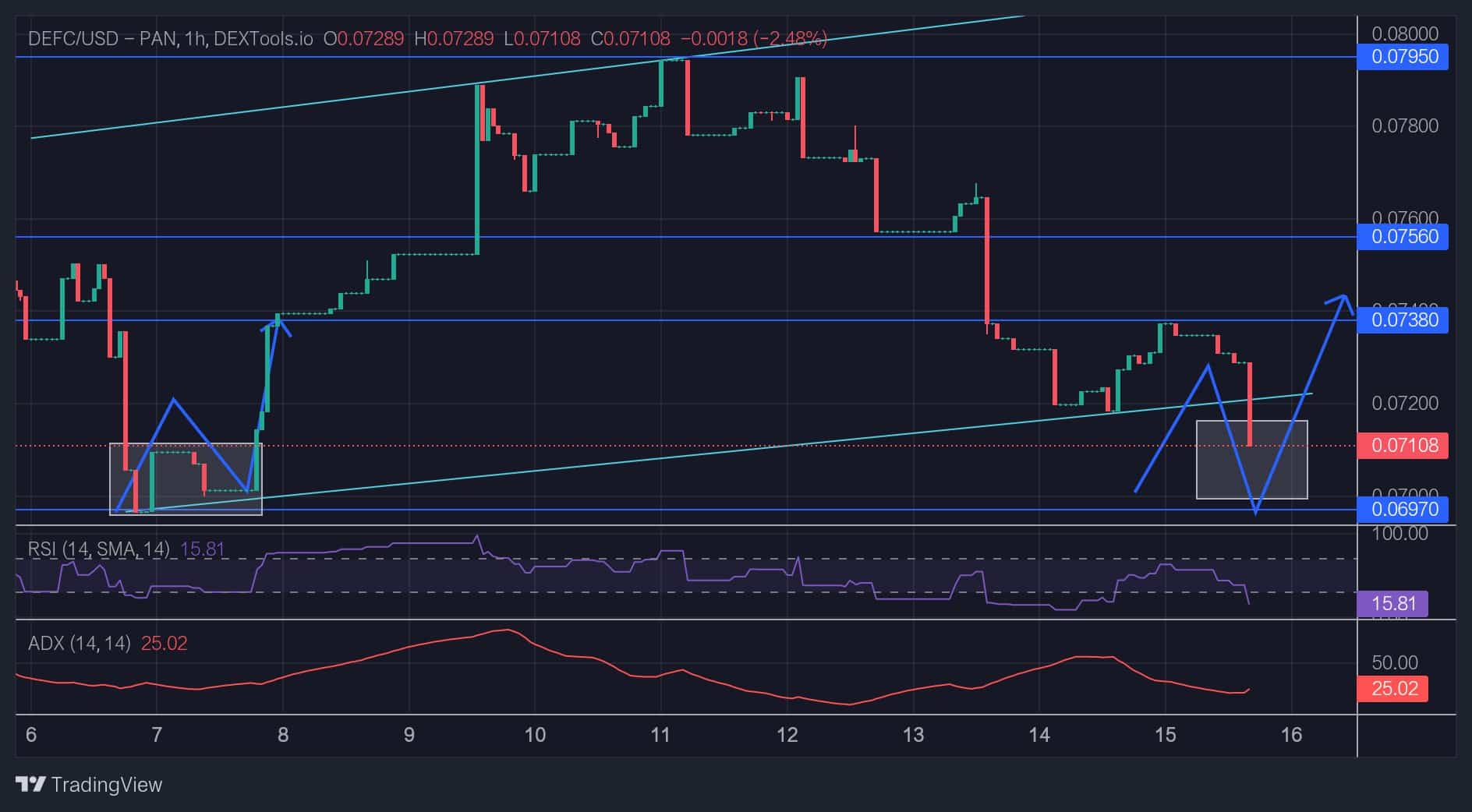This screenshot has height=812, width=1472.
Task: Click the 0.07560 price level label
Action: pyautogui.click(x=1403, y=237)
